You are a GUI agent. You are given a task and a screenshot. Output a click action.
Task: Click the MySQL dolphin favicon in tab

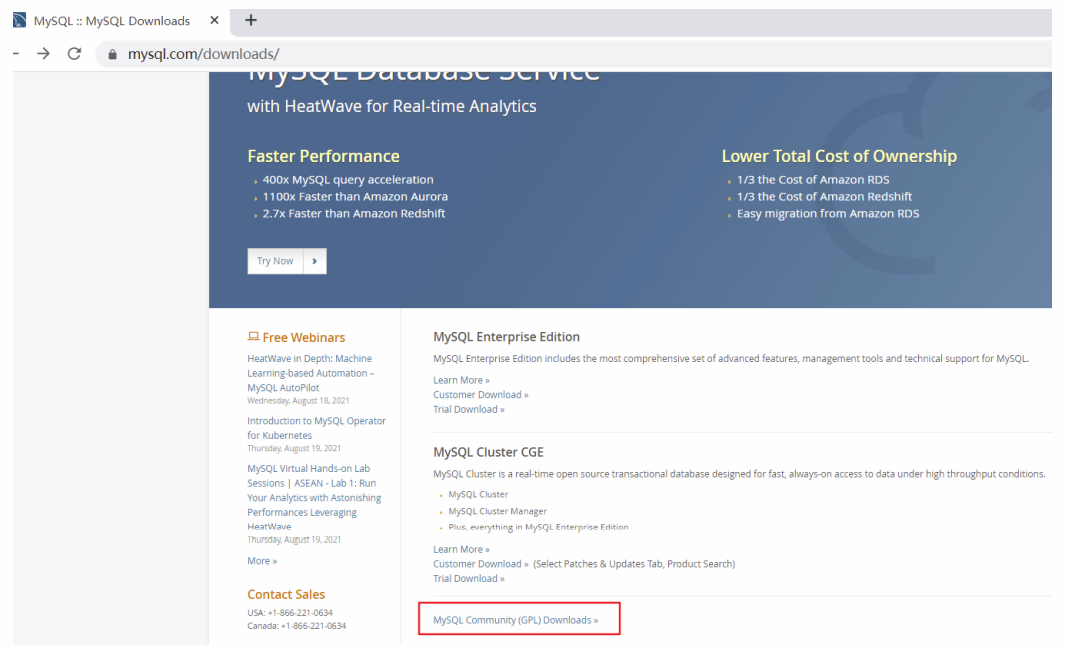[x=20, y=20]
